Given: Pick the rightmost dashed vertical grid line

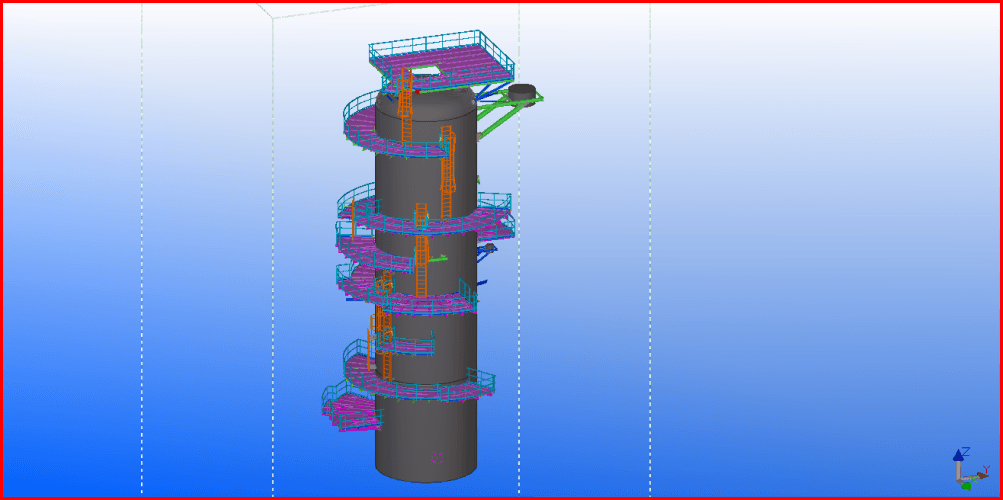Looking at the screenshot, I should click(x=650, y=250).
